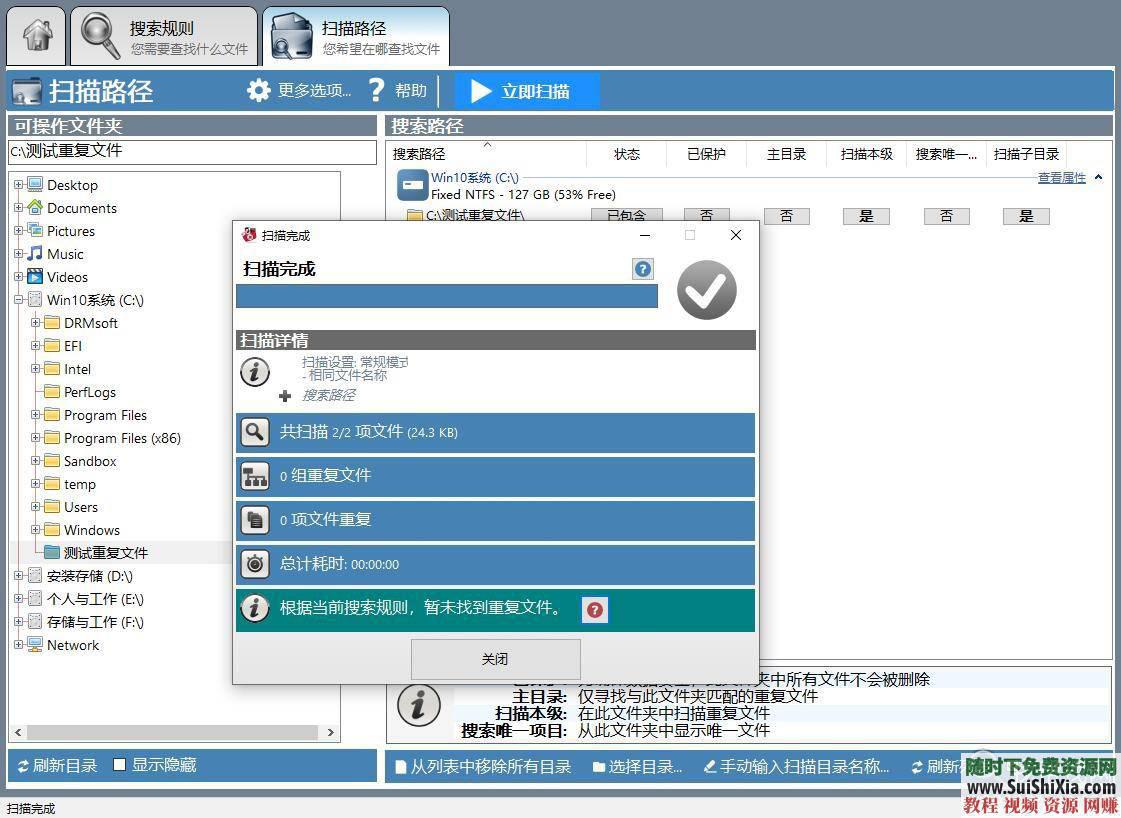Image resolution: width=1121 pixels, height=818 pixels.
Task: Open 查看属性 link for the C drive
Action: (x=1061, y=177)
